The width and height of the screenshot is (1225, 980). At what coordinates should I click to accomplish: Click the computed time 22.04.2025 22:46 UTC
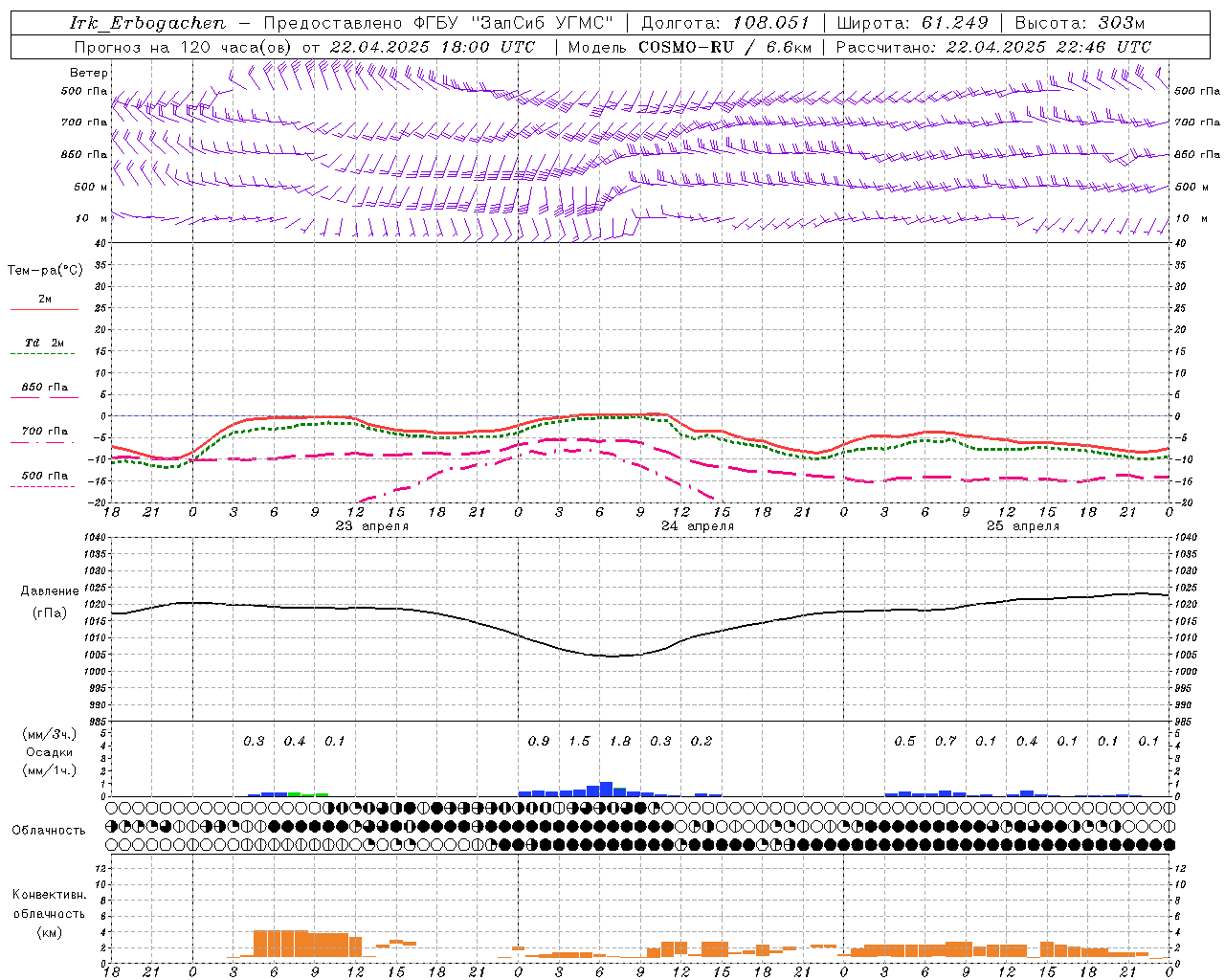1048,47
